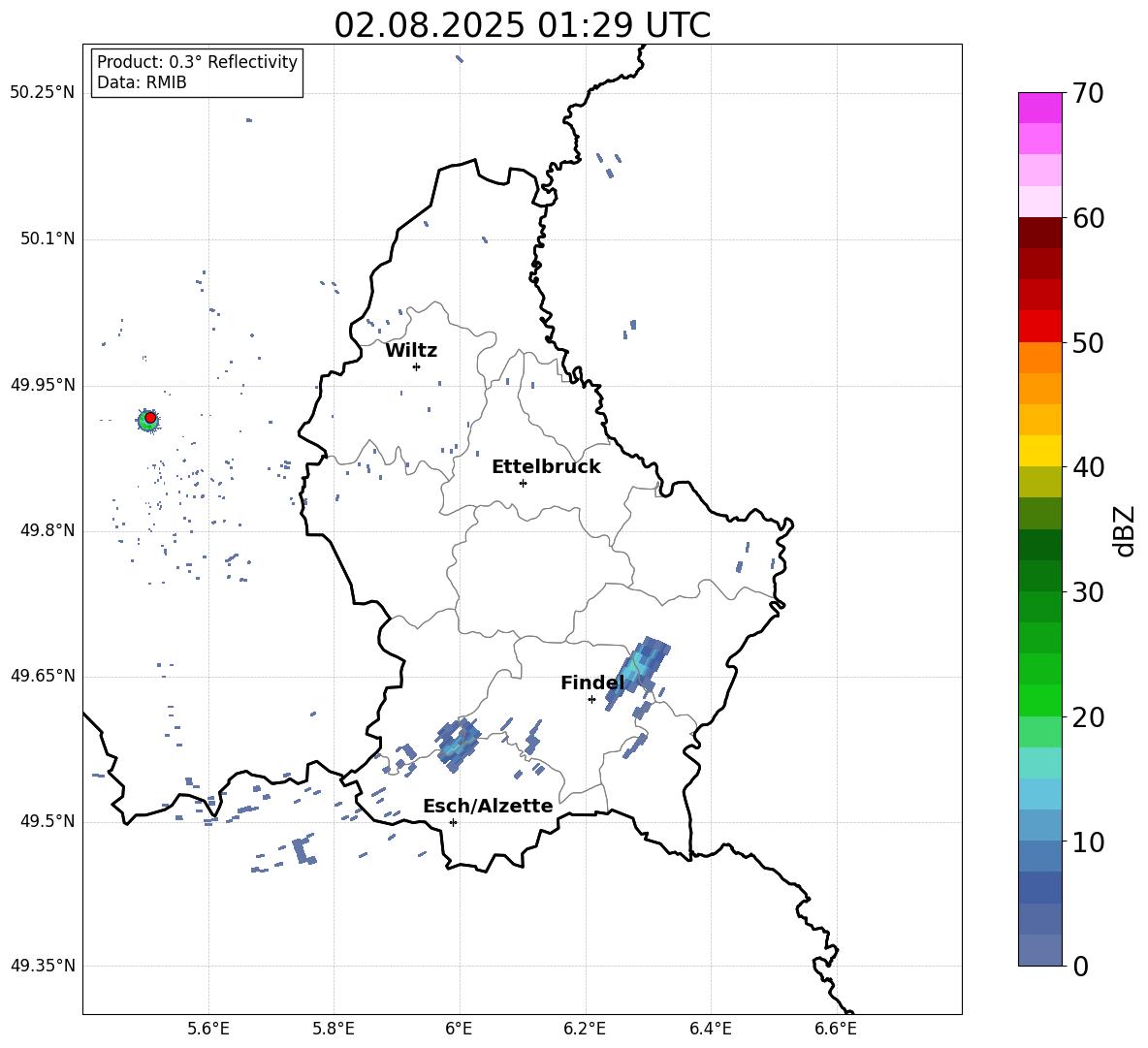1148x1048 pixels.
Task: Click the 70 colorbar tick label
Action: pyautogui.click(x=1087, y=94)
